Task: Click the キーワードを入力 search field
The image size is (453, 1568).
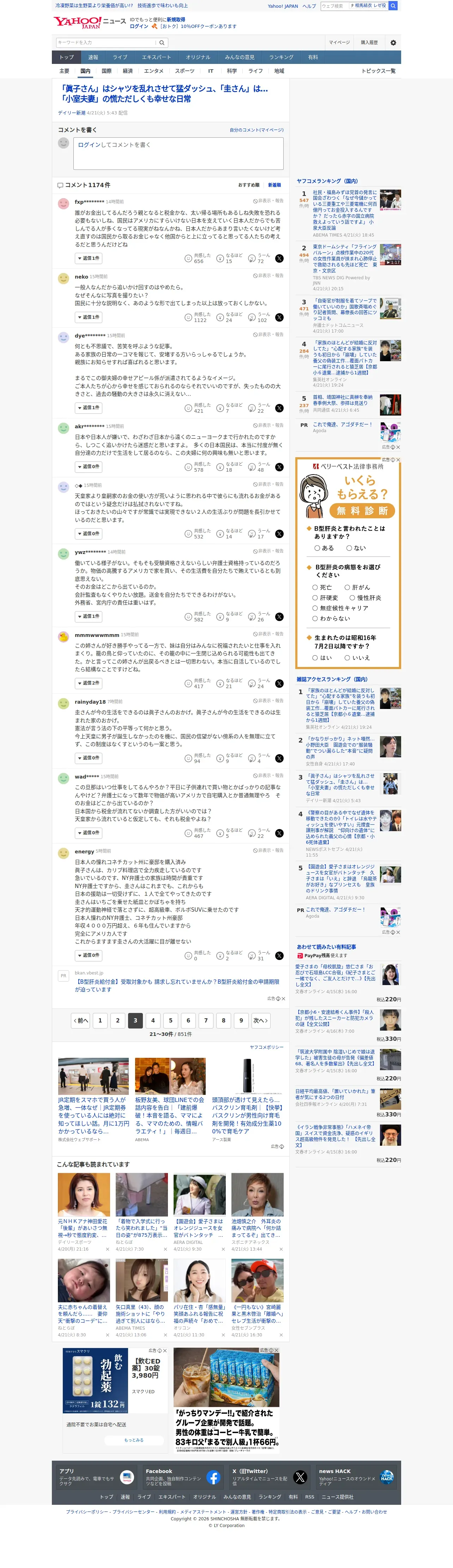Action: pos(106,43)
